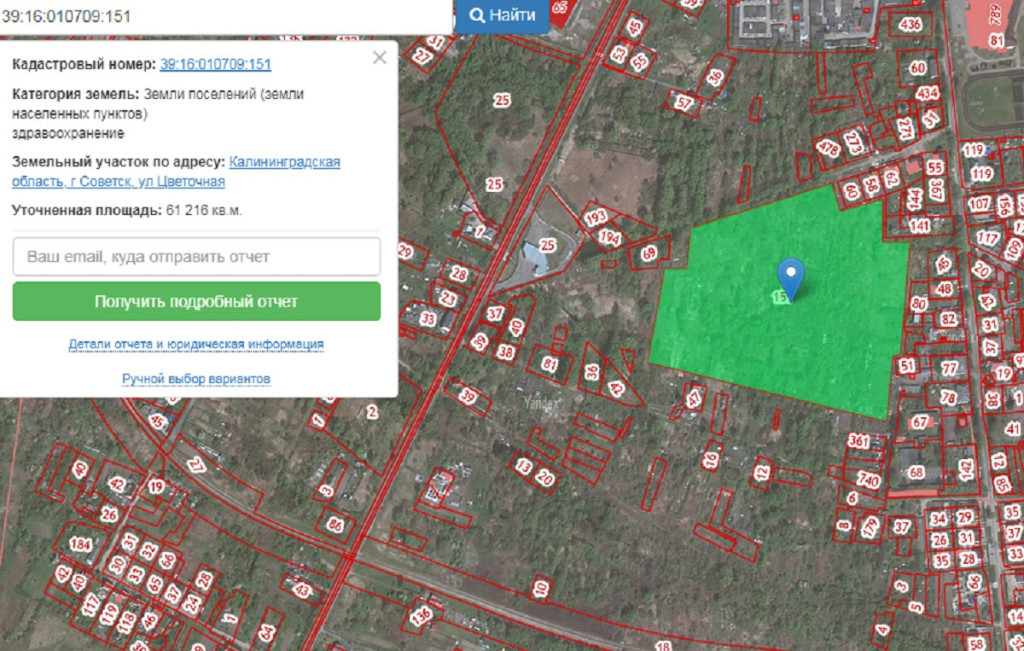Select parcel labeled 117 near right edge

(x=988, y=238)
